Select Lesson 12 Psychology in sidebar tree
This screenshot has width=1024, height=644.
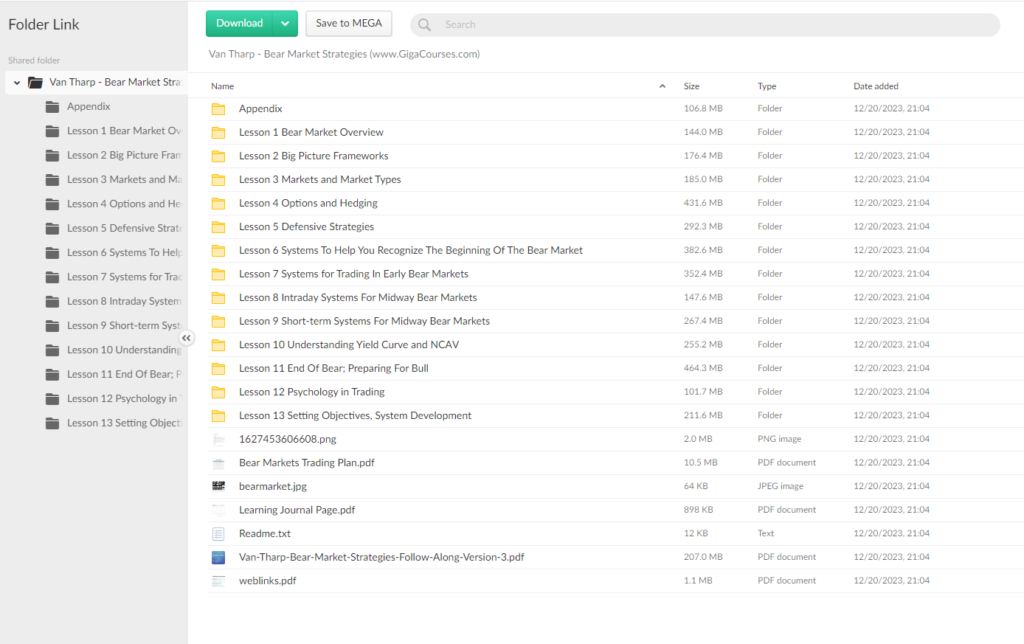tap(122, 399)
